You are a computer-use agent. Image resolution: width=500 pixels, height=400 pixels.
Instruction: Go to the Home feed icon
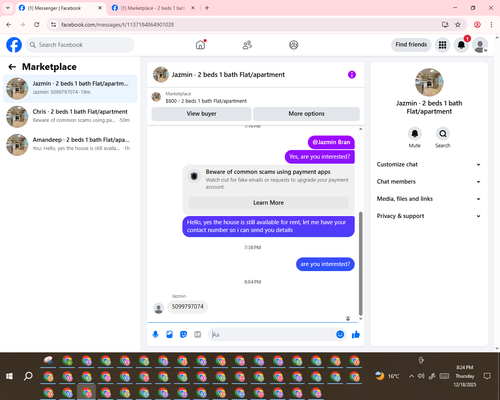(200, 45)
